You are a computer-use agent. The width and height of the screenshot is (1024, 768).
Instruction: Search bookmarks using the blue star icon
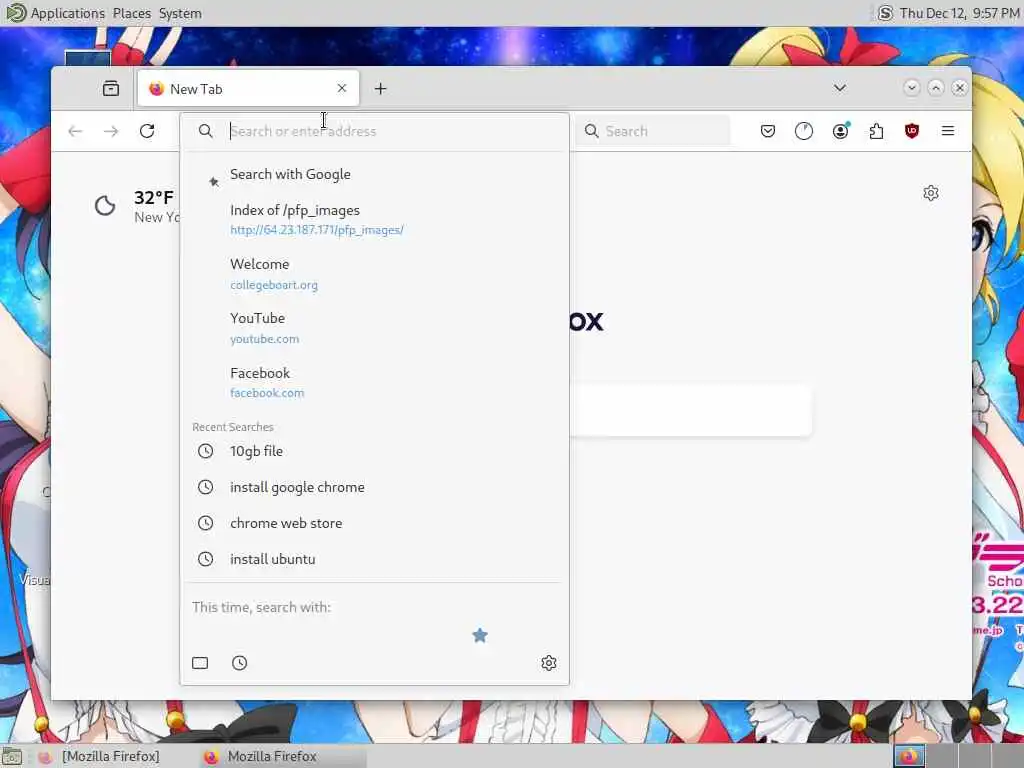[x=480, y=635]
